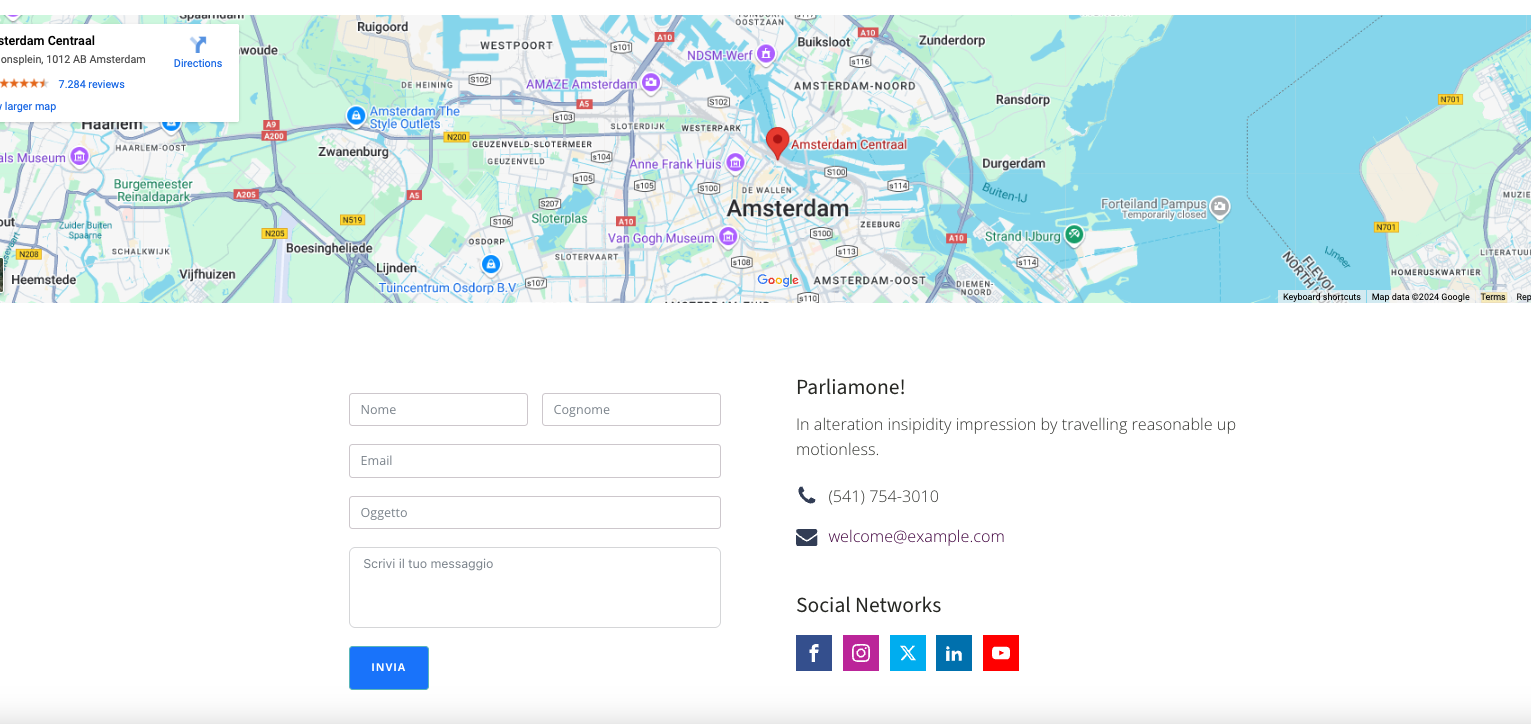Click the View larger map link
Viewport: 1531px width, 724px height.
point(26,106)
